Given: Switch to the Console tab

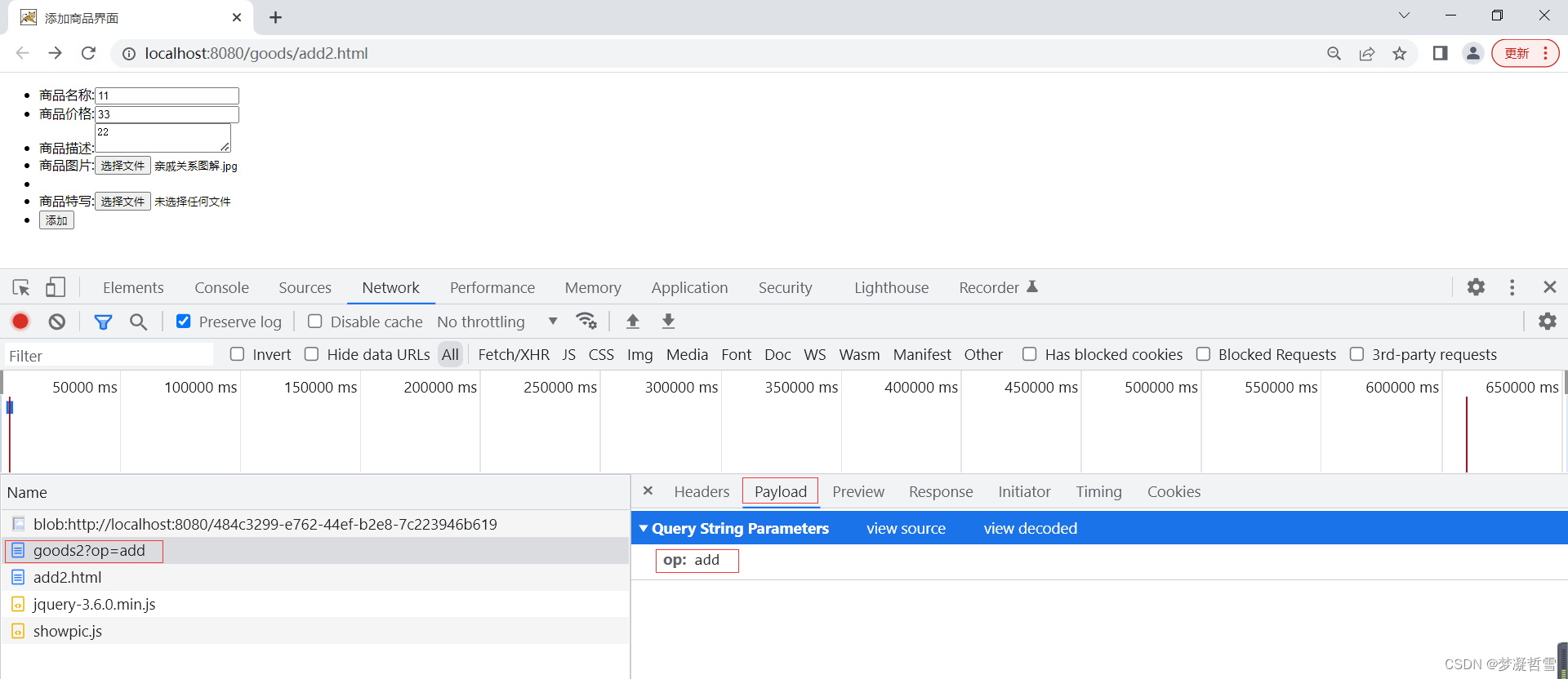Looking at the screenshot, I should tap(221, 287).
